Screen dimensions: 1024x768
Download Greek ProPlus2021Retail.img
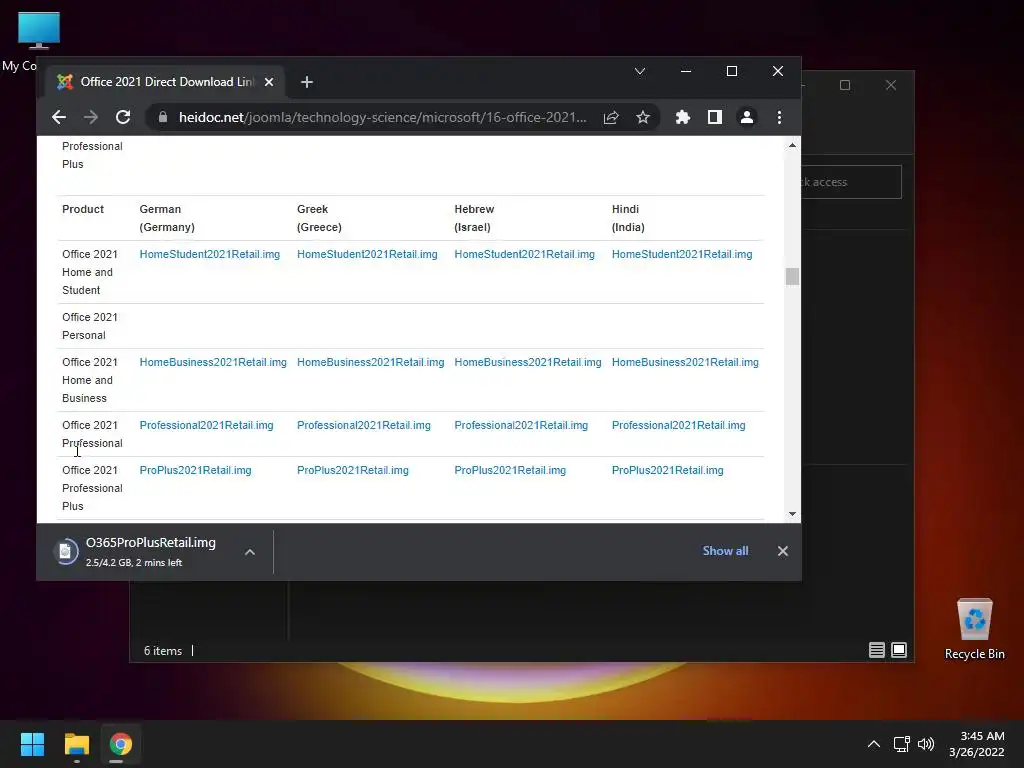pos(353,471)
